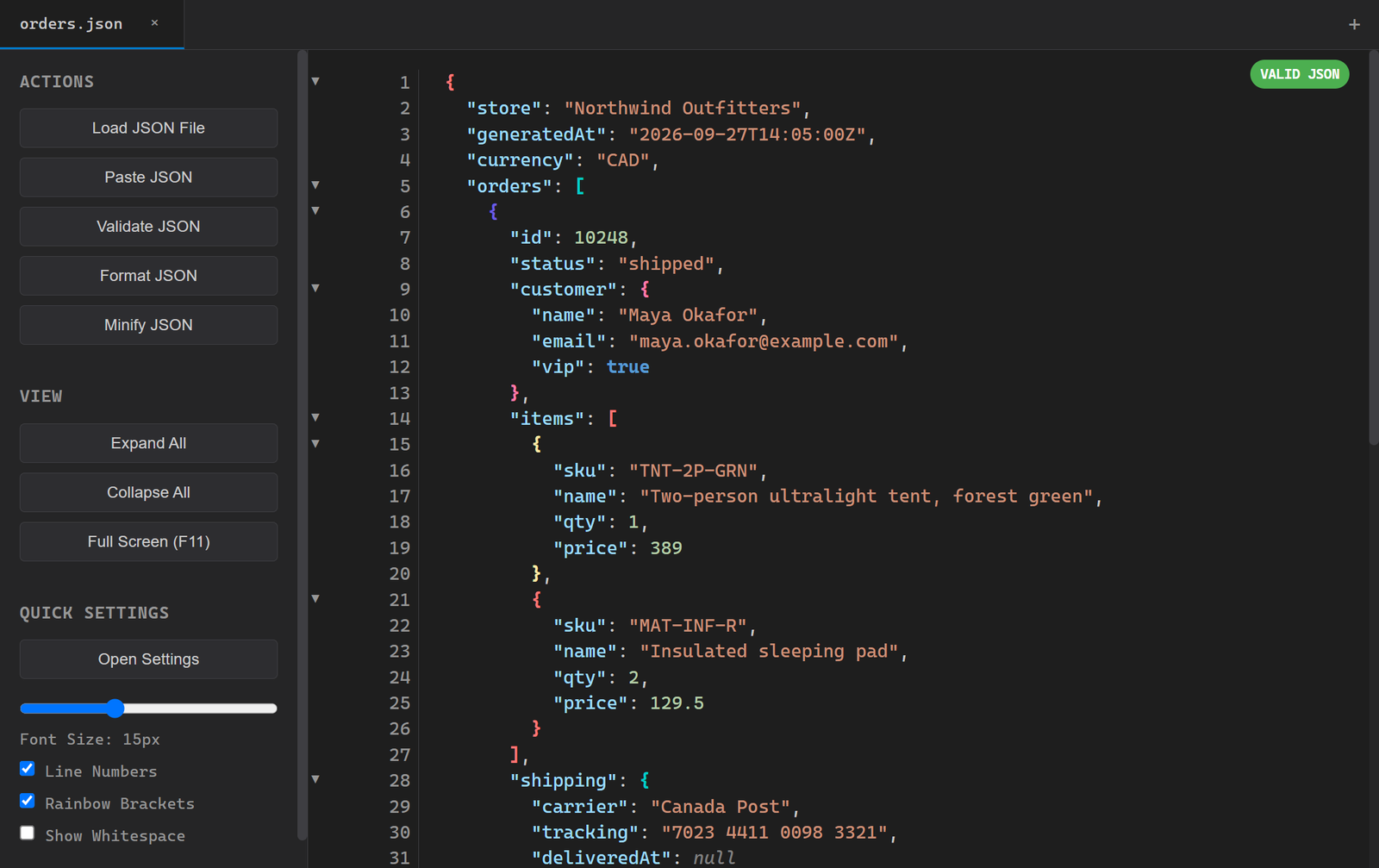Close the orders.json tab

[x=154, y=23]
